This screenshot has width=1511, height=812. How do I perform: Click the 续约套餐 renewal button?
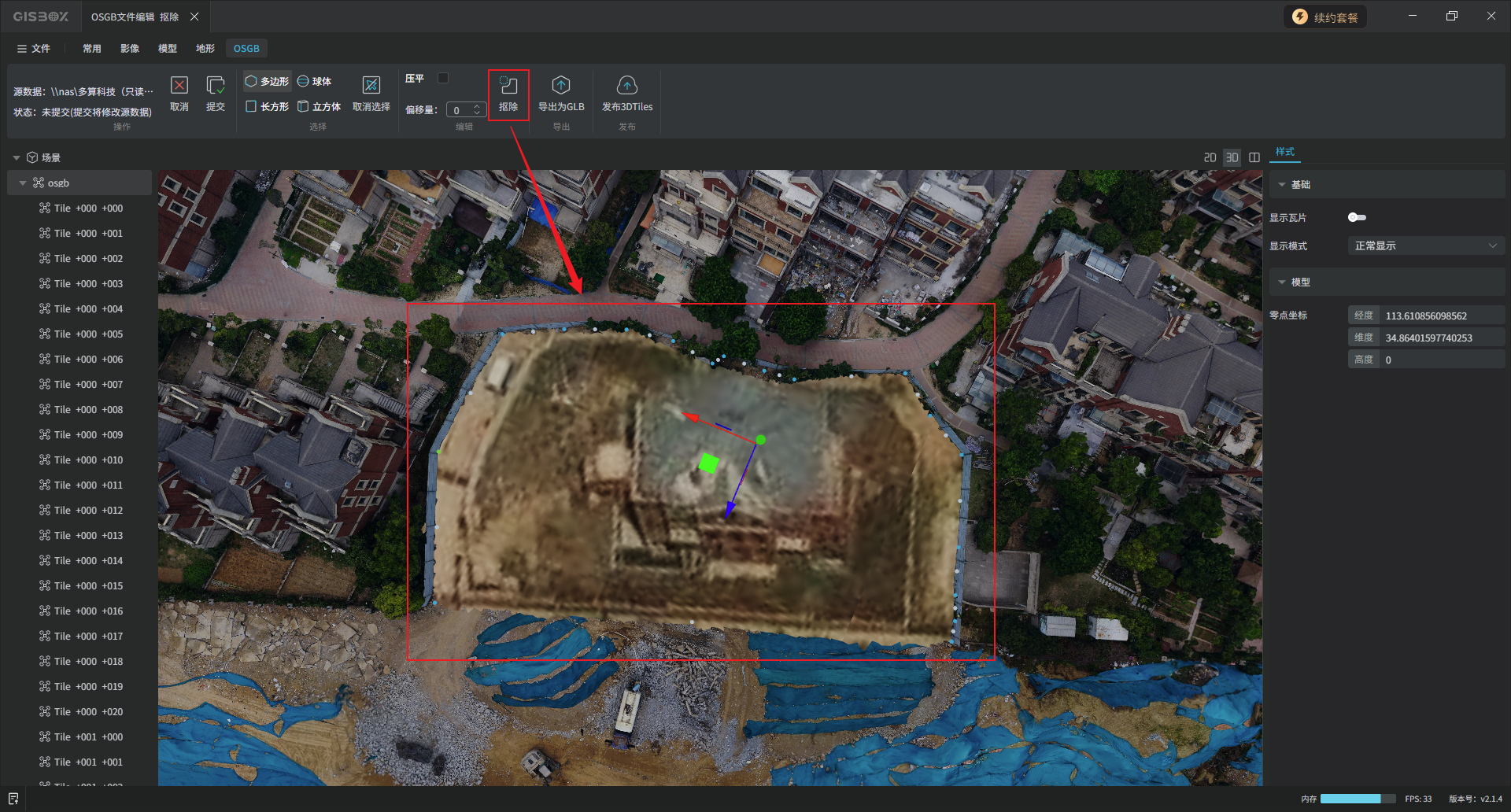click(x=1325, y=17)
